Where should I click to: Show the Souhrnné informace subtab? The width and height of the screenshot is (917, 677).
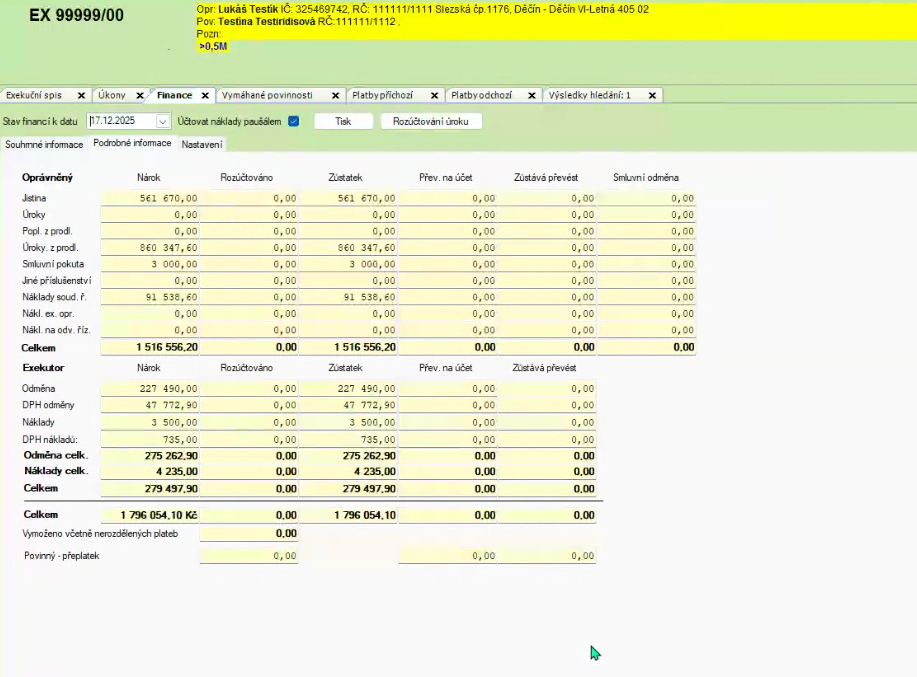43,144
